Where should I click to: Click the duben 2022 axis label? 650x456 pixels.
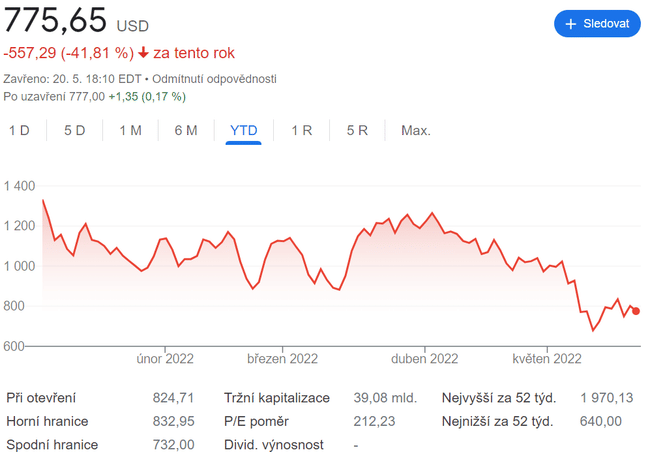pyautogui.click(x=424, y=359)
